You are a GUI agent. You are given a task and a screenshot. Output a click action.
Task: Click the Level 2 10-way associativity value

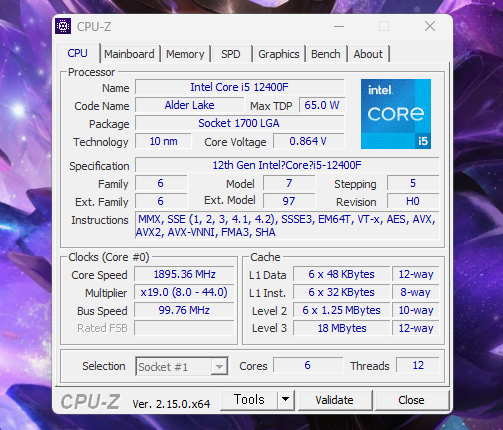416,310
